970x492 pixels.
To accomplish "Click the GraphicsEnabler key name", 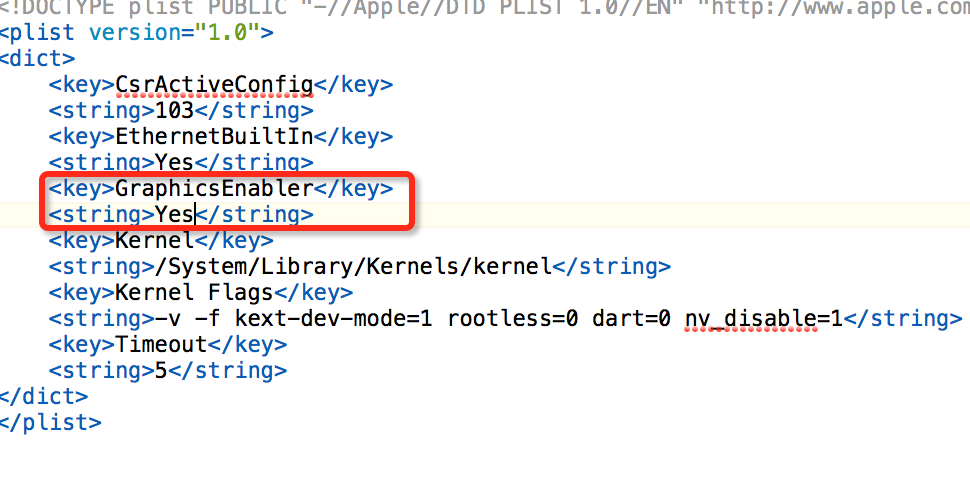I will (x=214, y=189).
